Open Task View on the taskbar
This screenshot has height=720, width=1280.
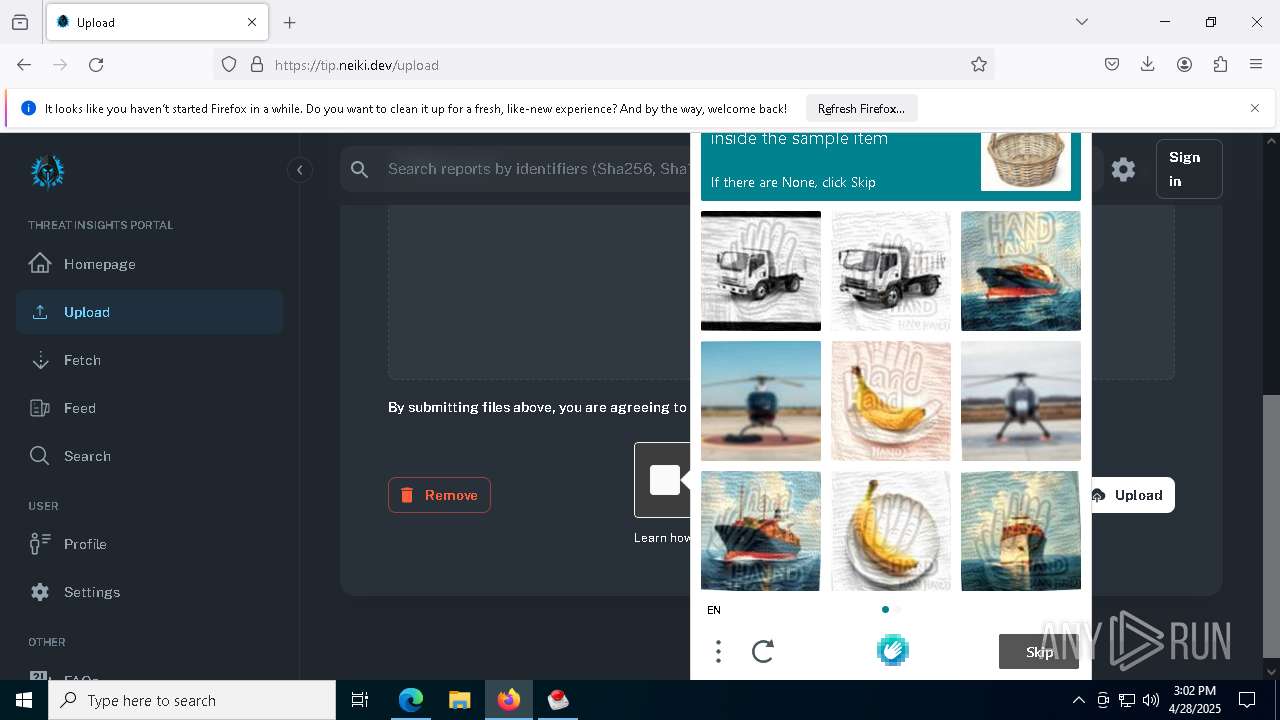[360, 700]
